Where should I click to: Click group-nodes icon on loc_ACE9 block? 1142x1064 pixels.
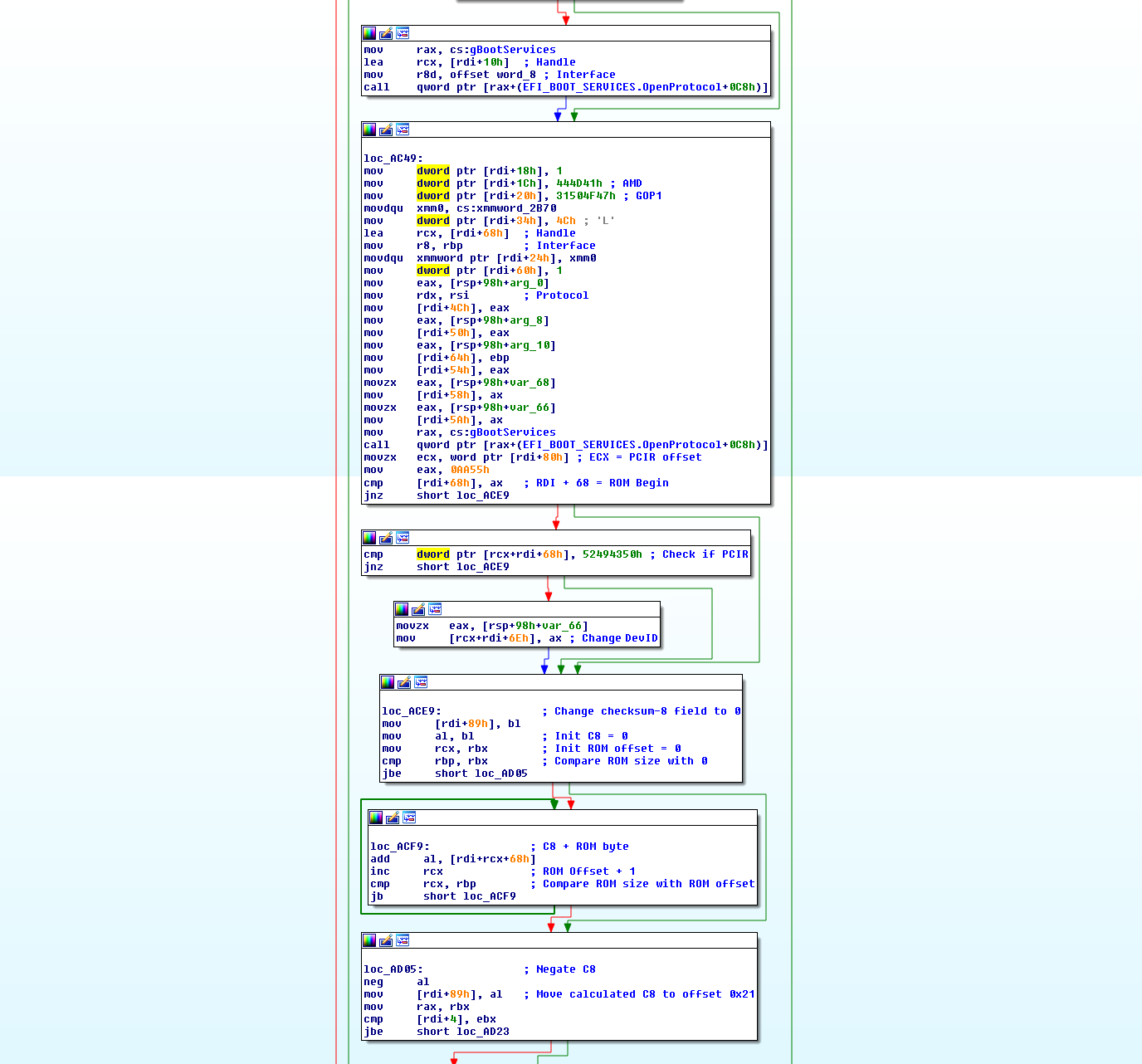click(421, 682)
